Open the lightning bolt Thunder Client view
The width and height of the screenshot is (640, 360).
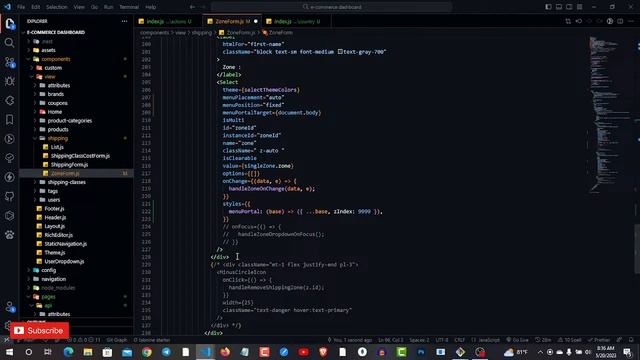[9, 177]
